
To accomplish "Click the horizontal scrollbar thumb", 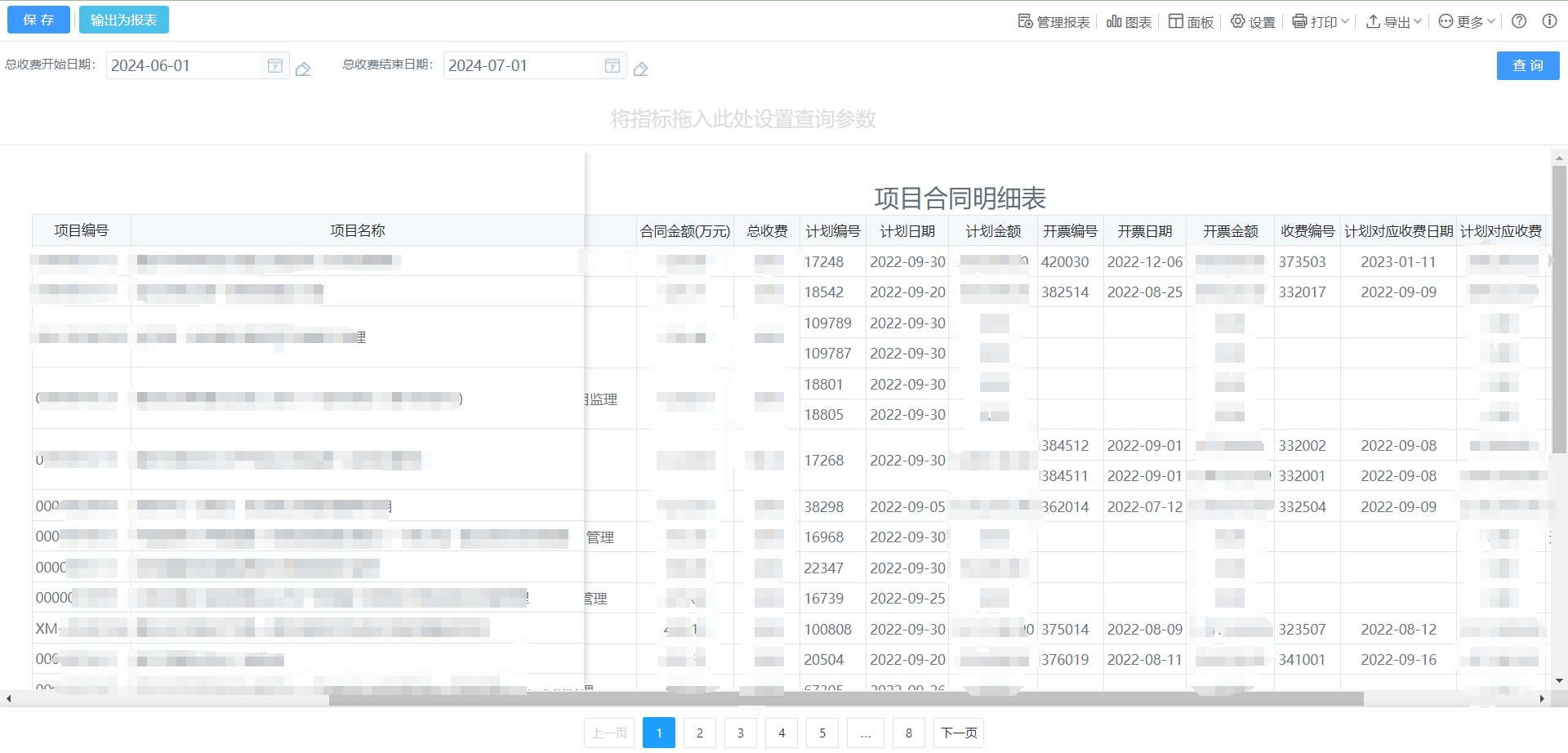I will pos(845,699).
